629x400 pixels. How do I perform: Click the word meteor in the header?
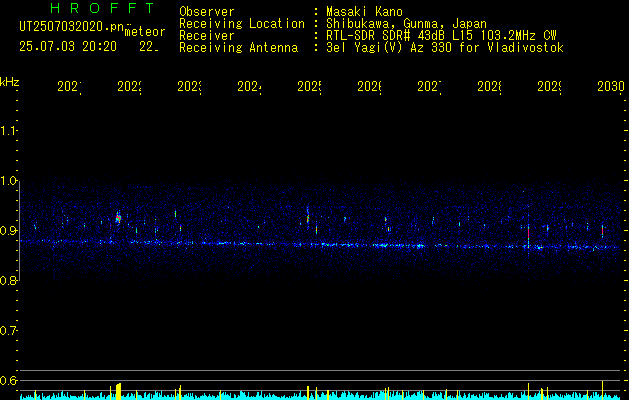[x=145, y=32]
